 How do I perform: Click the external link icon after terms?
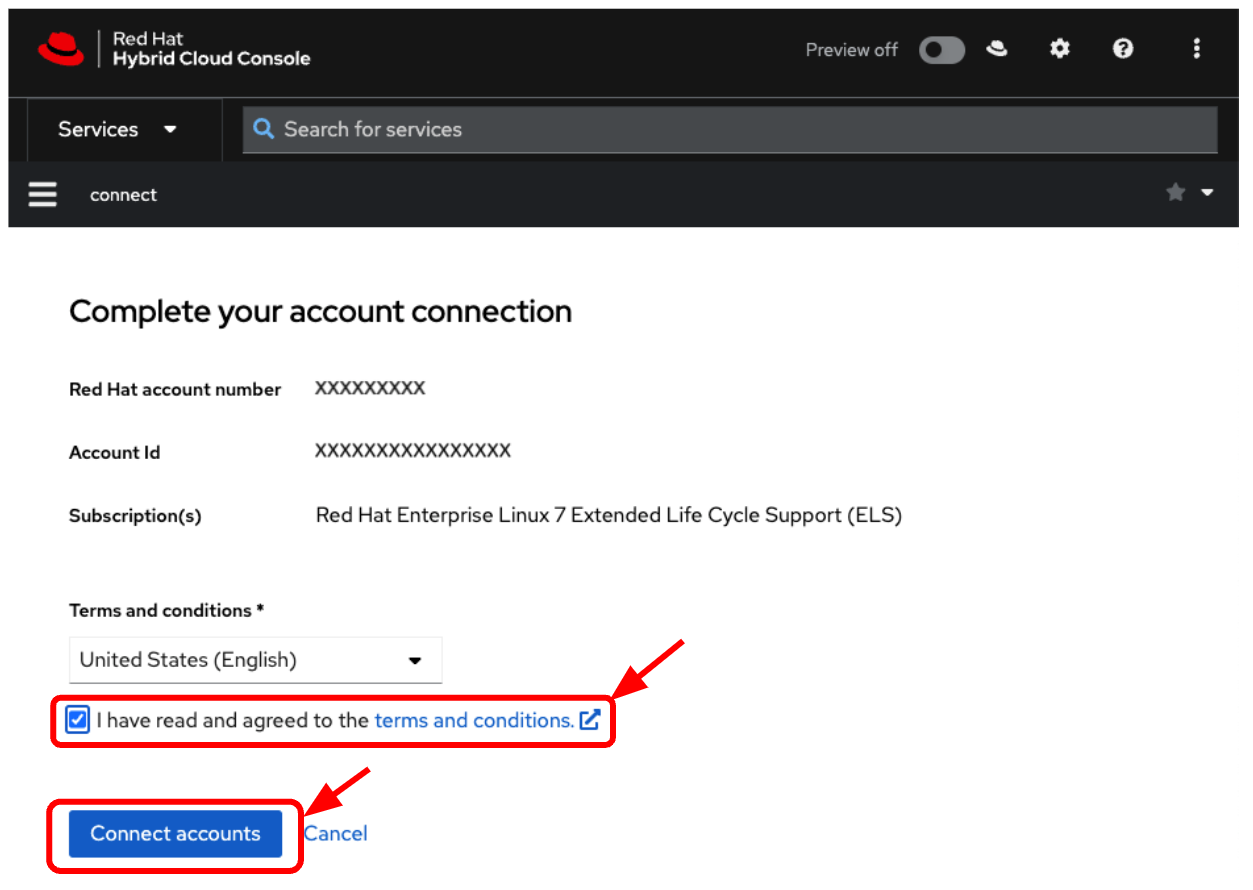click(x=590, y=720)
